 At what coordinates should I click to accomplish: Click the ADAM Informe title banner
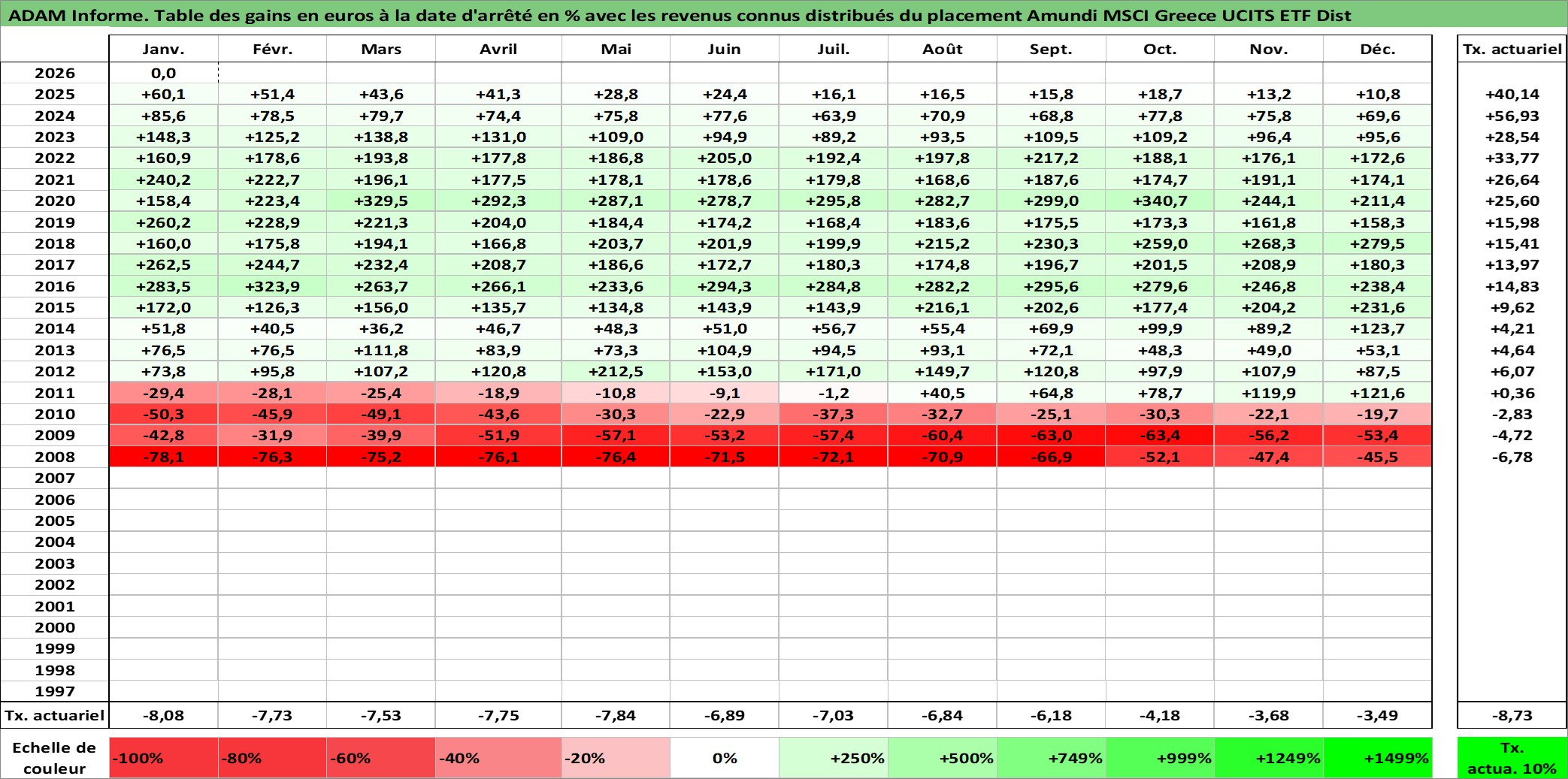tap(784, 15)
